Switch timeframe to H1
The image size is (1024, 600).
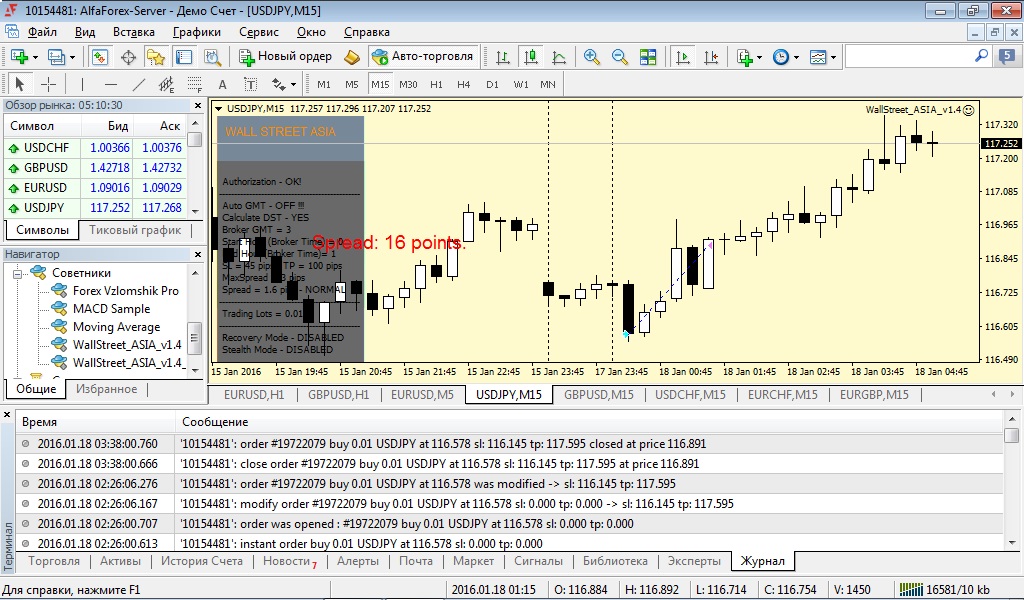click(x=436, y=84)
